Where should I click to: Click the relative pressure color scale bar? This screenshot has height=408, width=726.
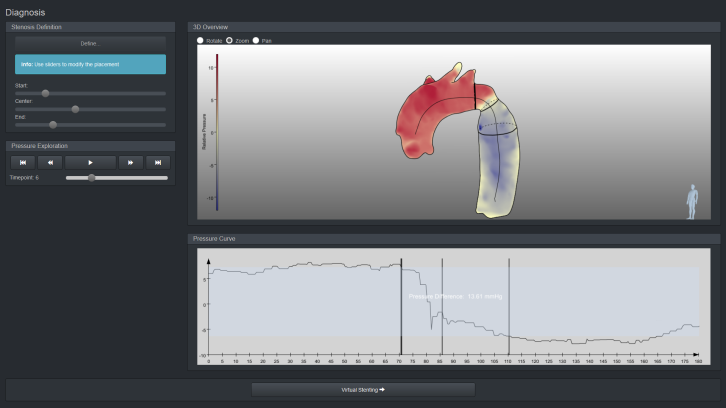click(x=218, y=130)
